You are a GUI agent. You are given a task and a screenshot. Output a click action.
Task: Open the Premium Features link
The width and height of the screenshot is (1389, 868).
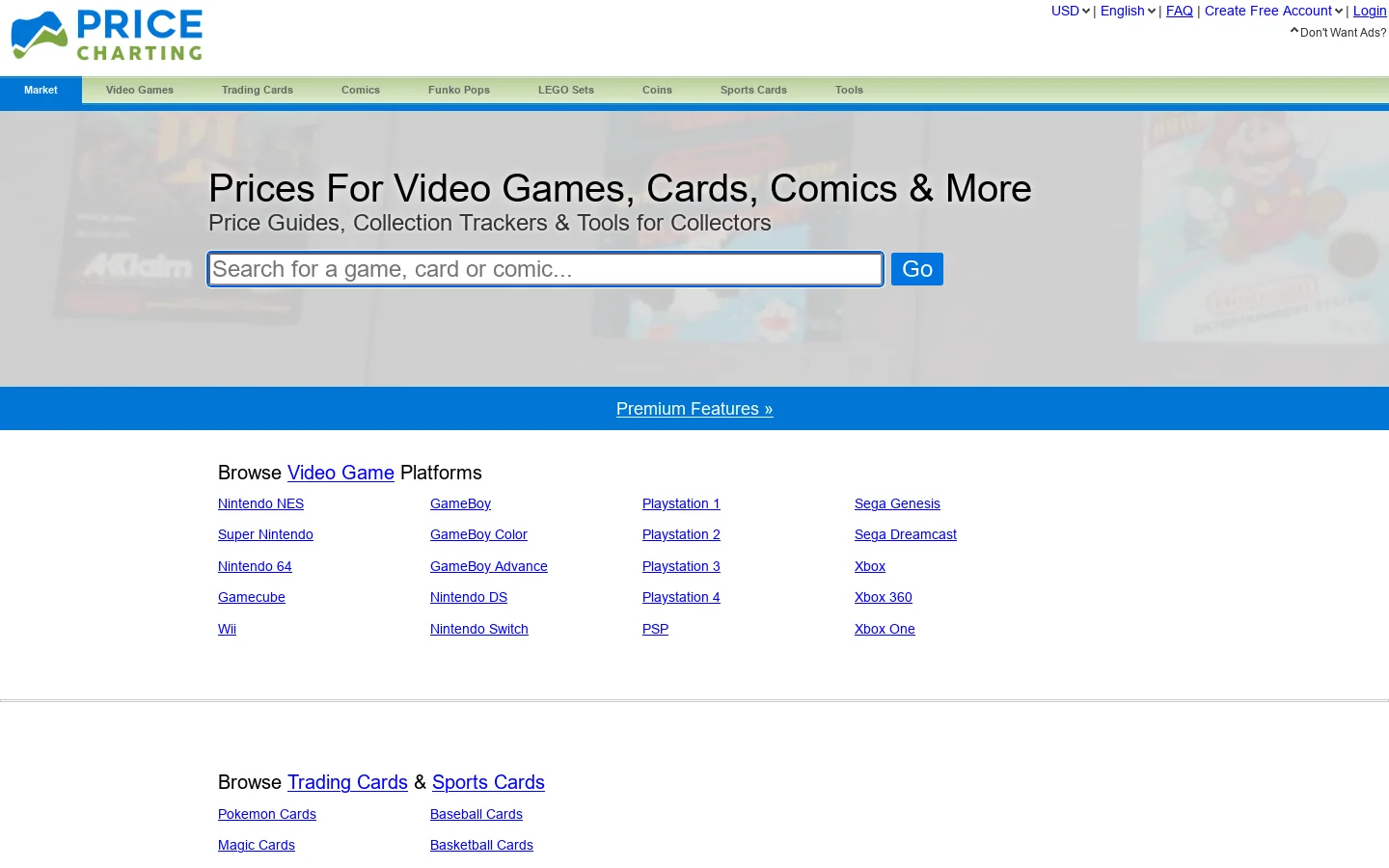pyautogui.click(x=694, y=409)
